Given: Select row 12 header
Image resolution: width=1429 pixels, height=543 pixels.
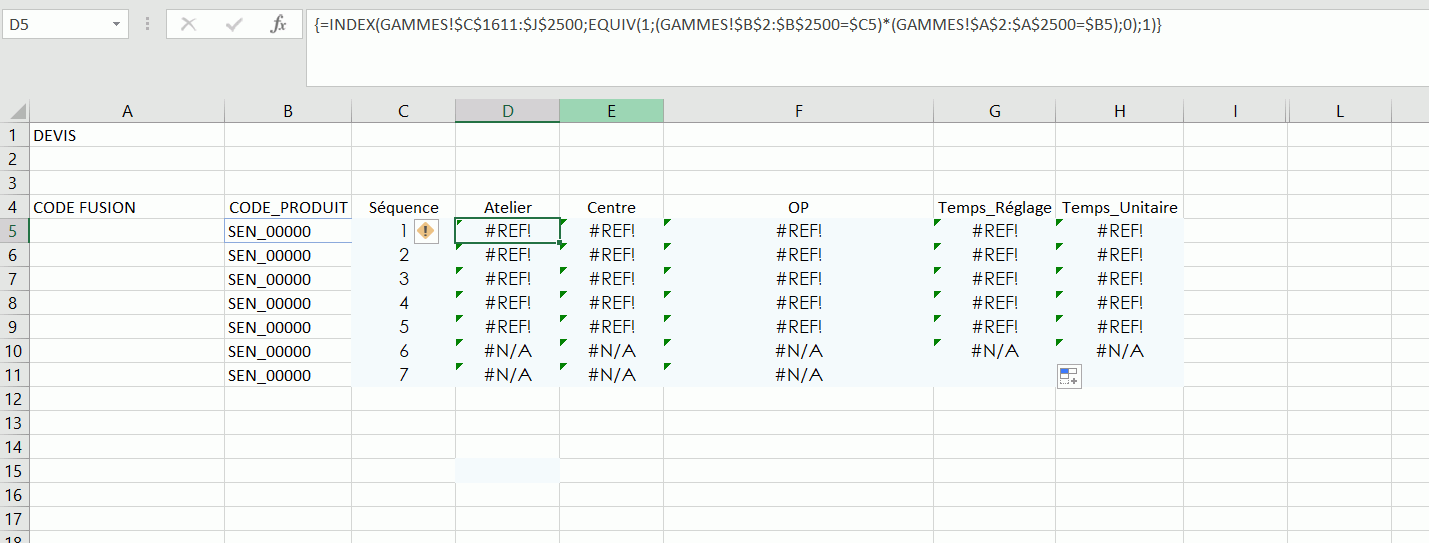Looking at the screenshot, I should click(x=14, y=399).
